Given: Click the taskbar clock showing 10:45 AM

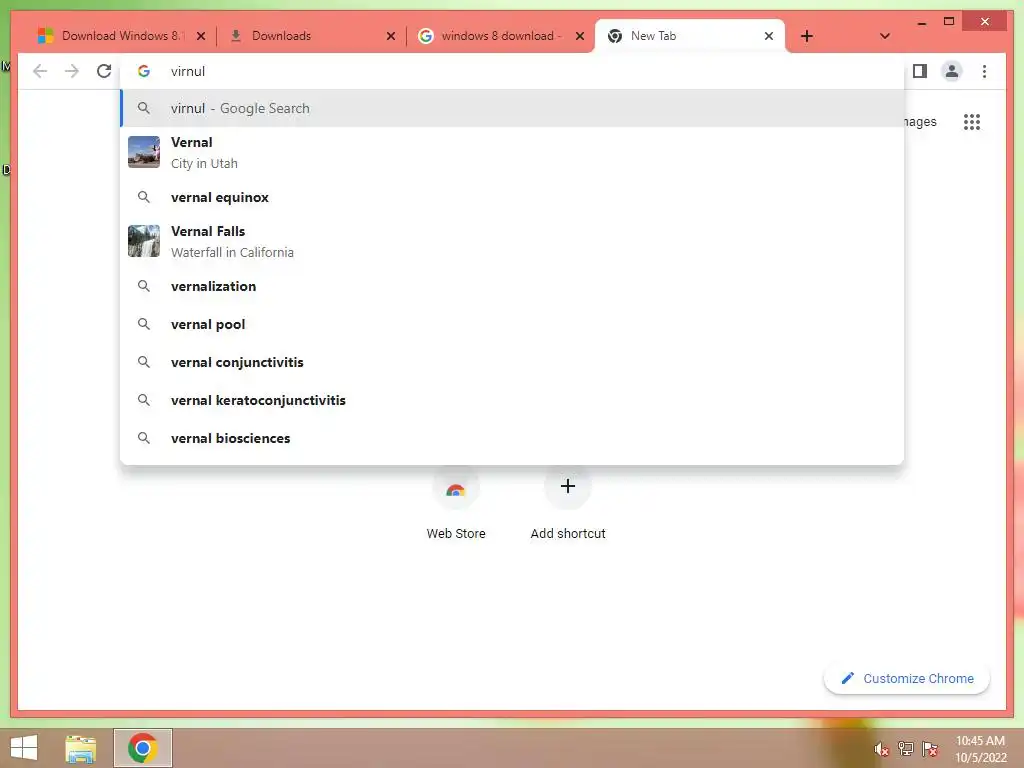Looking at the screenshot, I should tap(980, 748).
